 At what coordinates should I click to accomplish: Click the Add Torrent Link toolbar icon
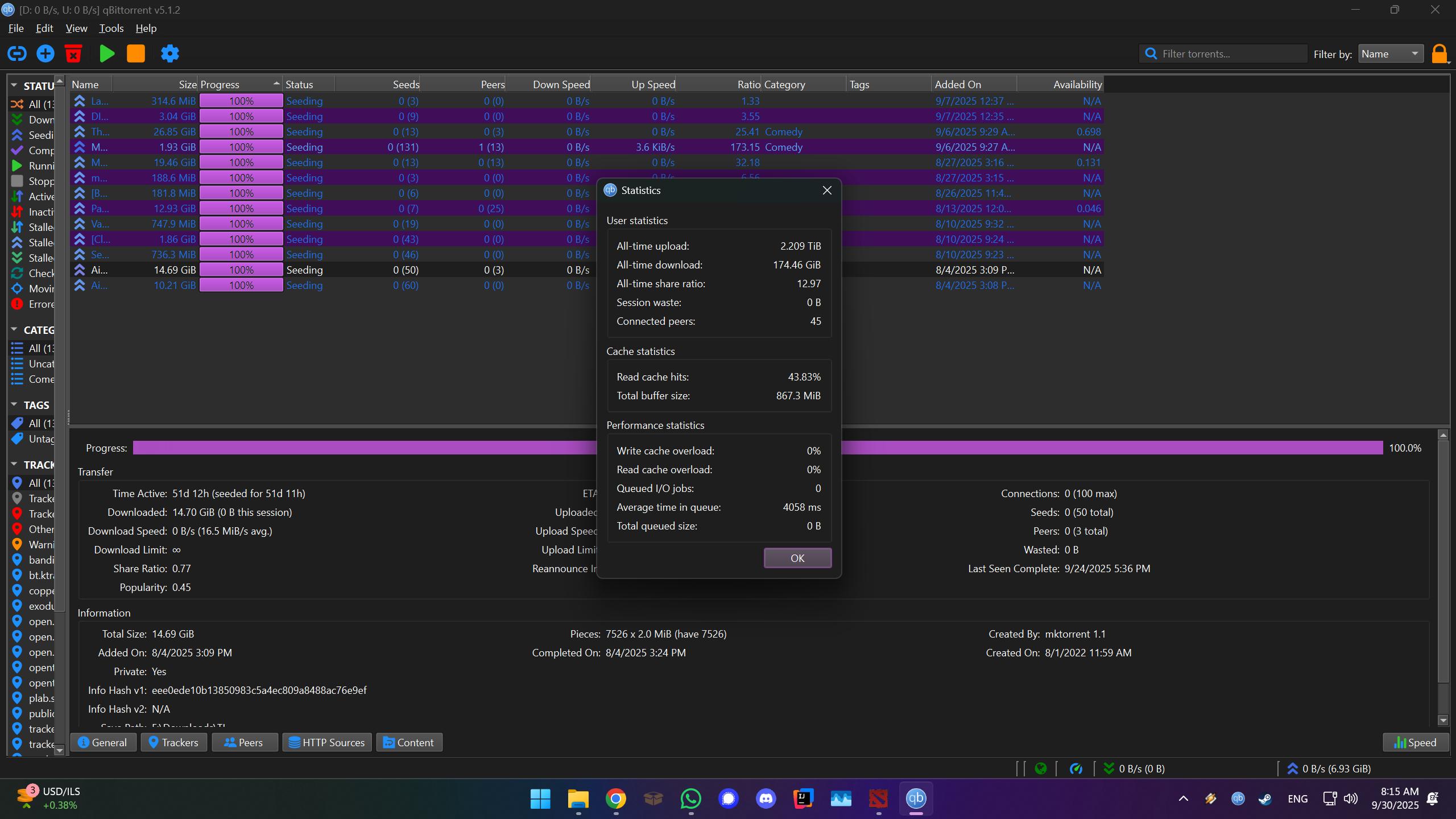tap(16, 53)
